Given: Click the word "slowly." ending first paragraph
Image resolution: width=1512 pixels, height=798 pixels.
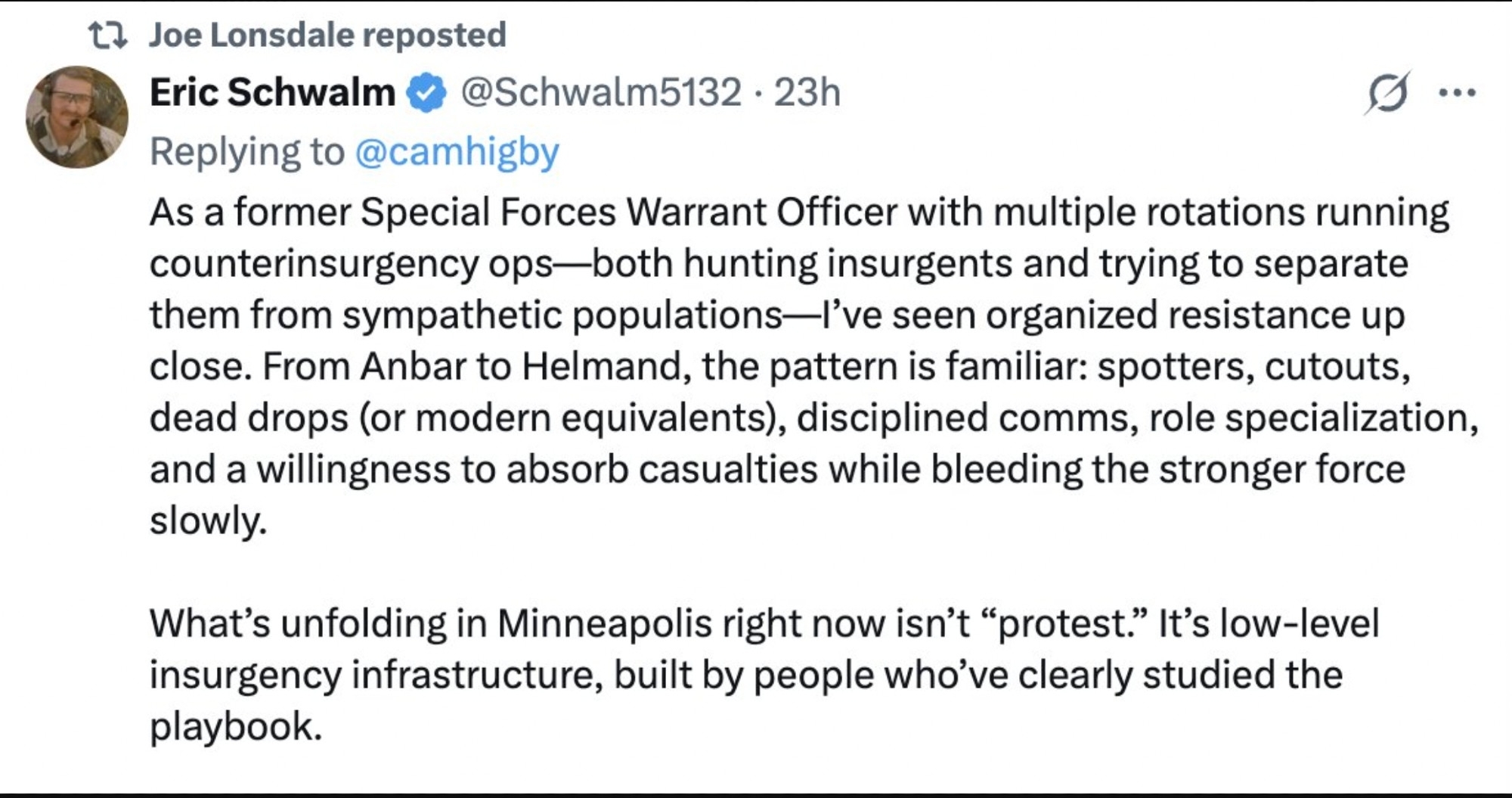Looking at the screenshot, I should pyautogui.click(x=208, y=521).
